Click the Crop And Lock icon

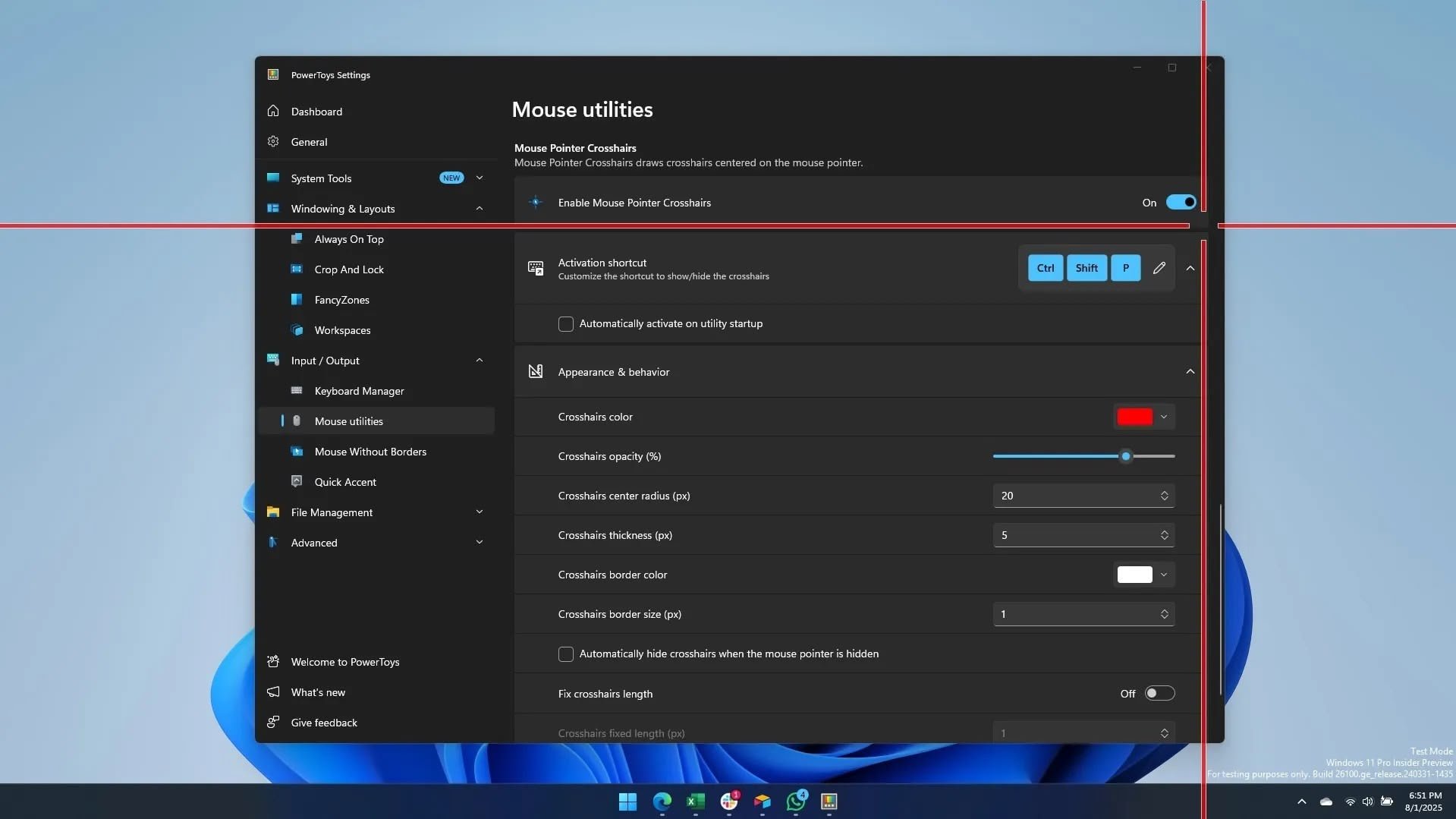(297, 269)
